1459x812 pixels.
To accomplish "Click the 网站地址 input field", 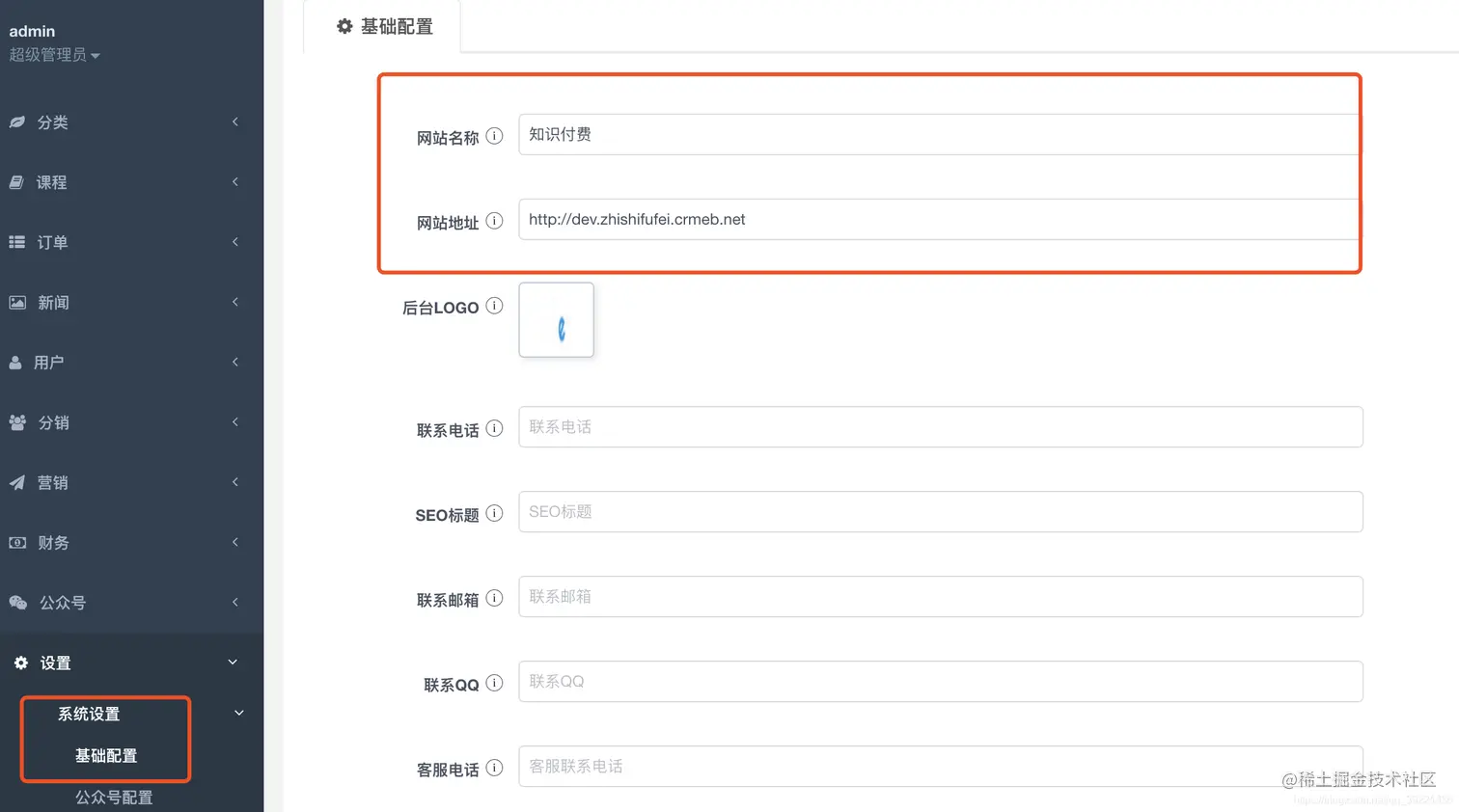I will coord(939,219).
